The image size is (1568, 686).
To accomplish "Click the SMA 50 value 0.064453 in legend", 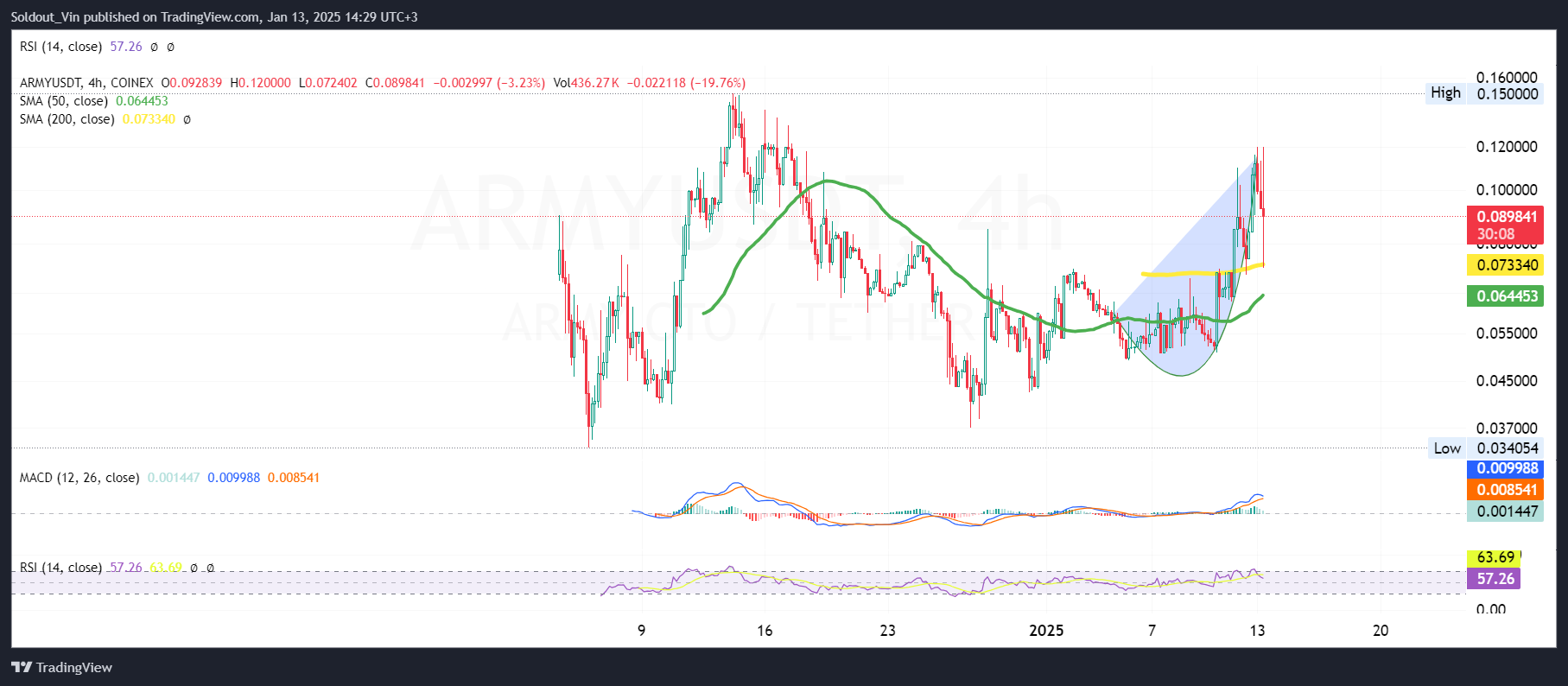I will 142,101.
